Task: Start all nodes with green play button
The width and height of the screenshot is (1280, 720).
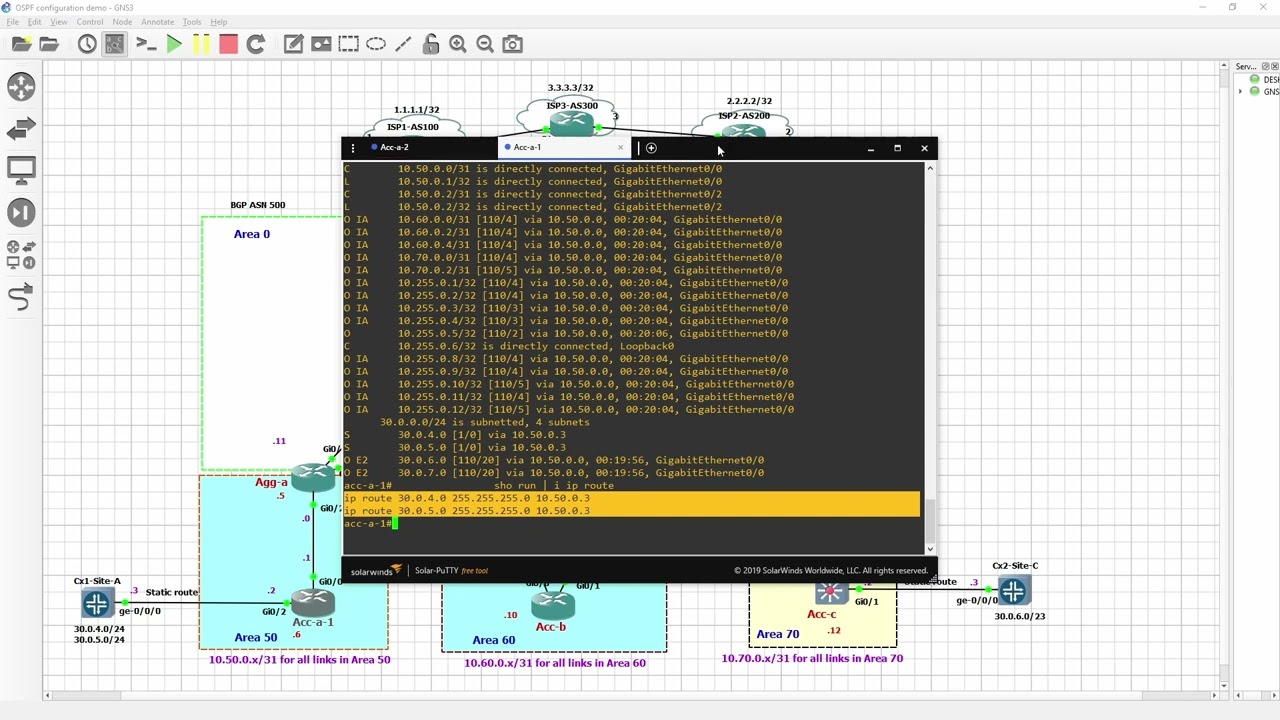Action: point(174,44)
